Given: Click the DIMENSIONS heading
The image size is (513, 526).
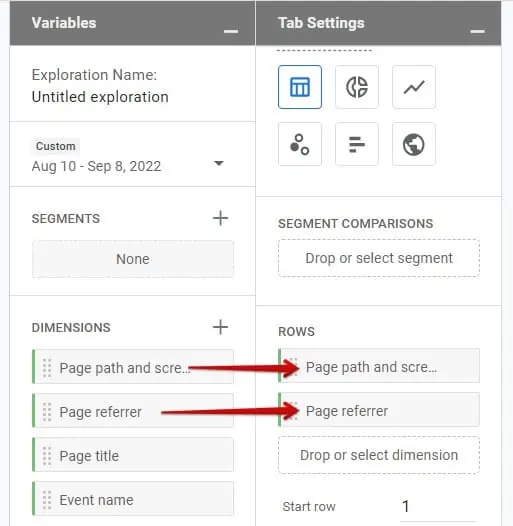Looking at the screenshot, I should [x=71, y=328].
